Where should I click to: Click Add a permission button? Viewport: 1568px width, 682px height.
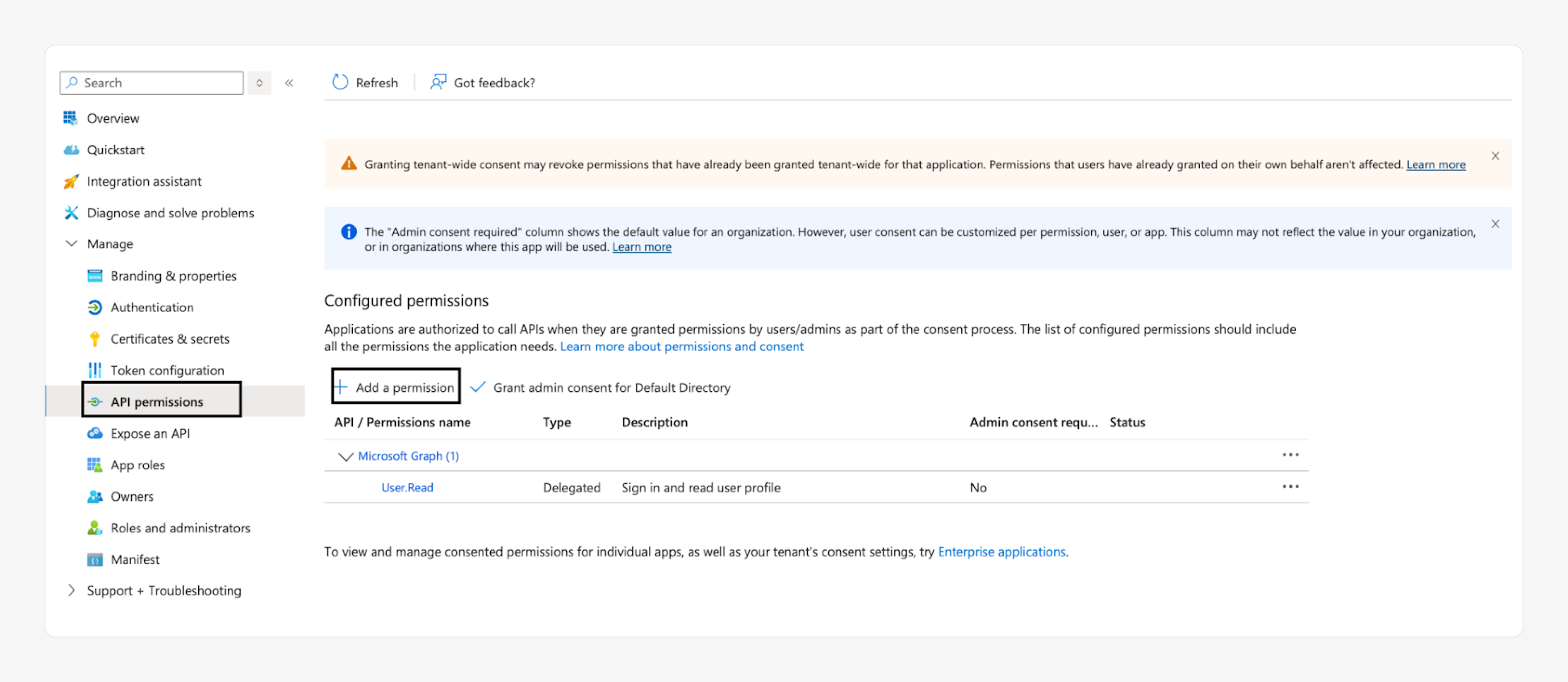tap(395, 387)
